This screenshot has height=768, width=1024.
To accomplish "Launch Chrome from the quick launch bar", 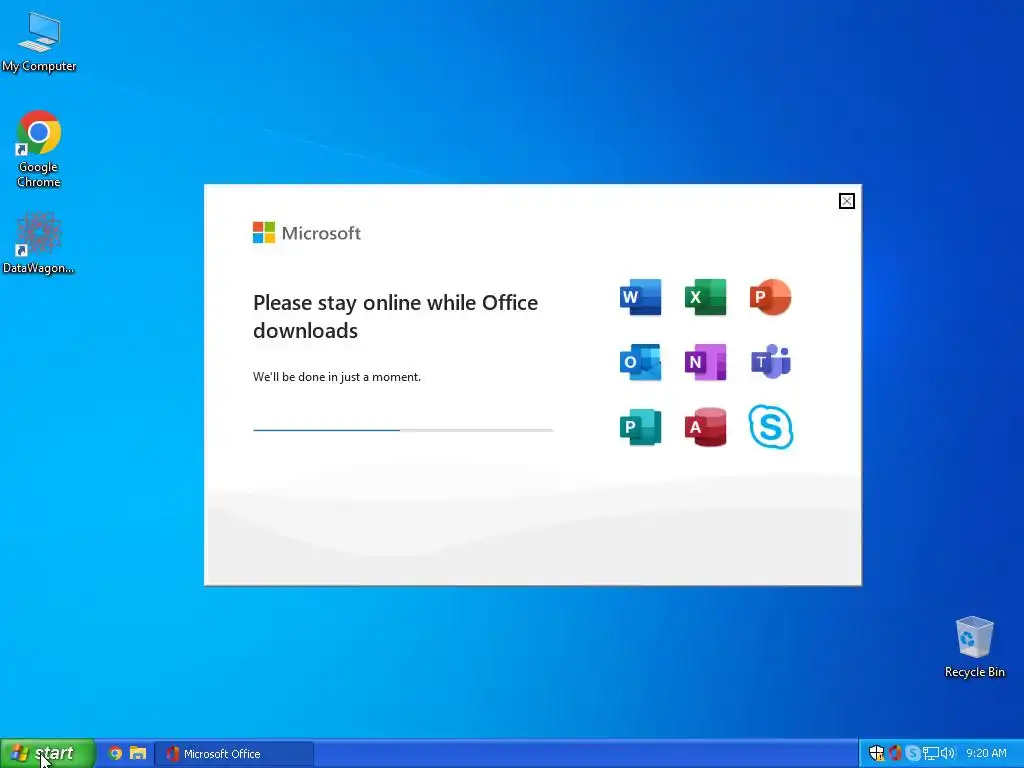I will click(x=115, y=753).
